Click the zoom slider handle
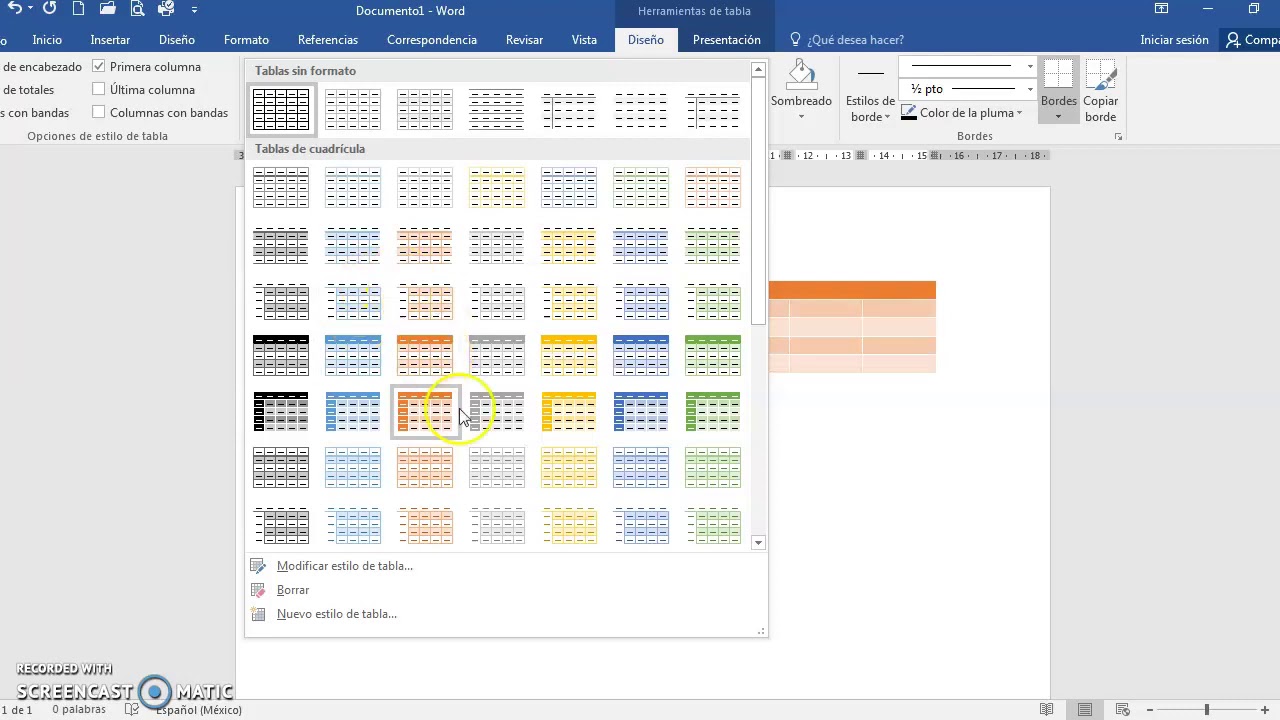This screenshot has height=720, width=1280. (1206, 710)
